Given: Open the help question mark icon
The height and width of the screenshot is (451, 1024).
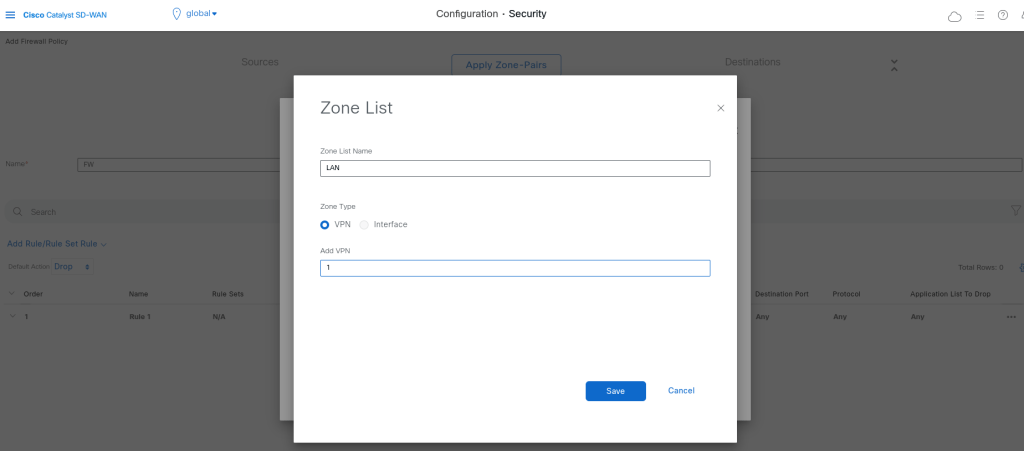Looking at the screenshot, I should click(x=1003, y=15).
